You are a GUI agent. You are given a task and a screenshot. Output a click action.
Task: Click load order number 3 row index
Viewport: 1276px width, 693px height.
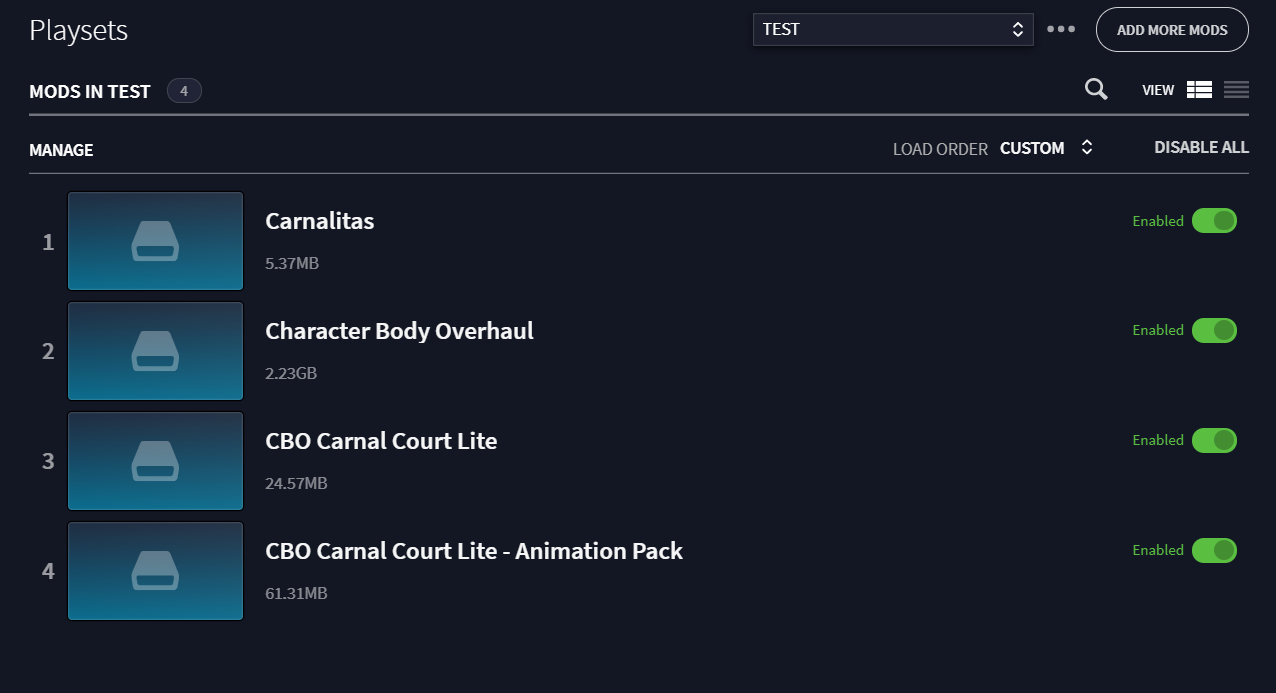tap(48, 462)
